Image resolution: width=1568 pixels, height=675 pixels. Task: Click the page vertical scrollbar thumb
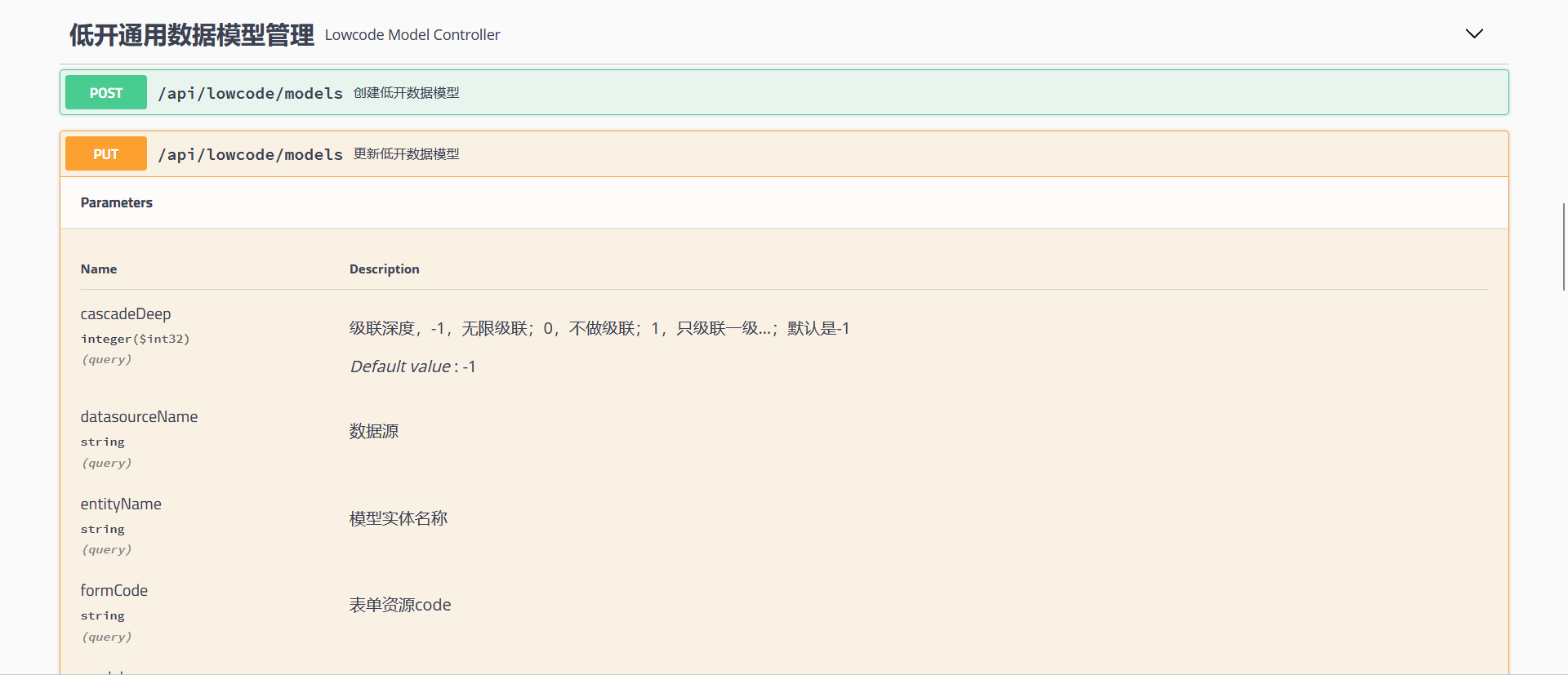(1563, 246)
